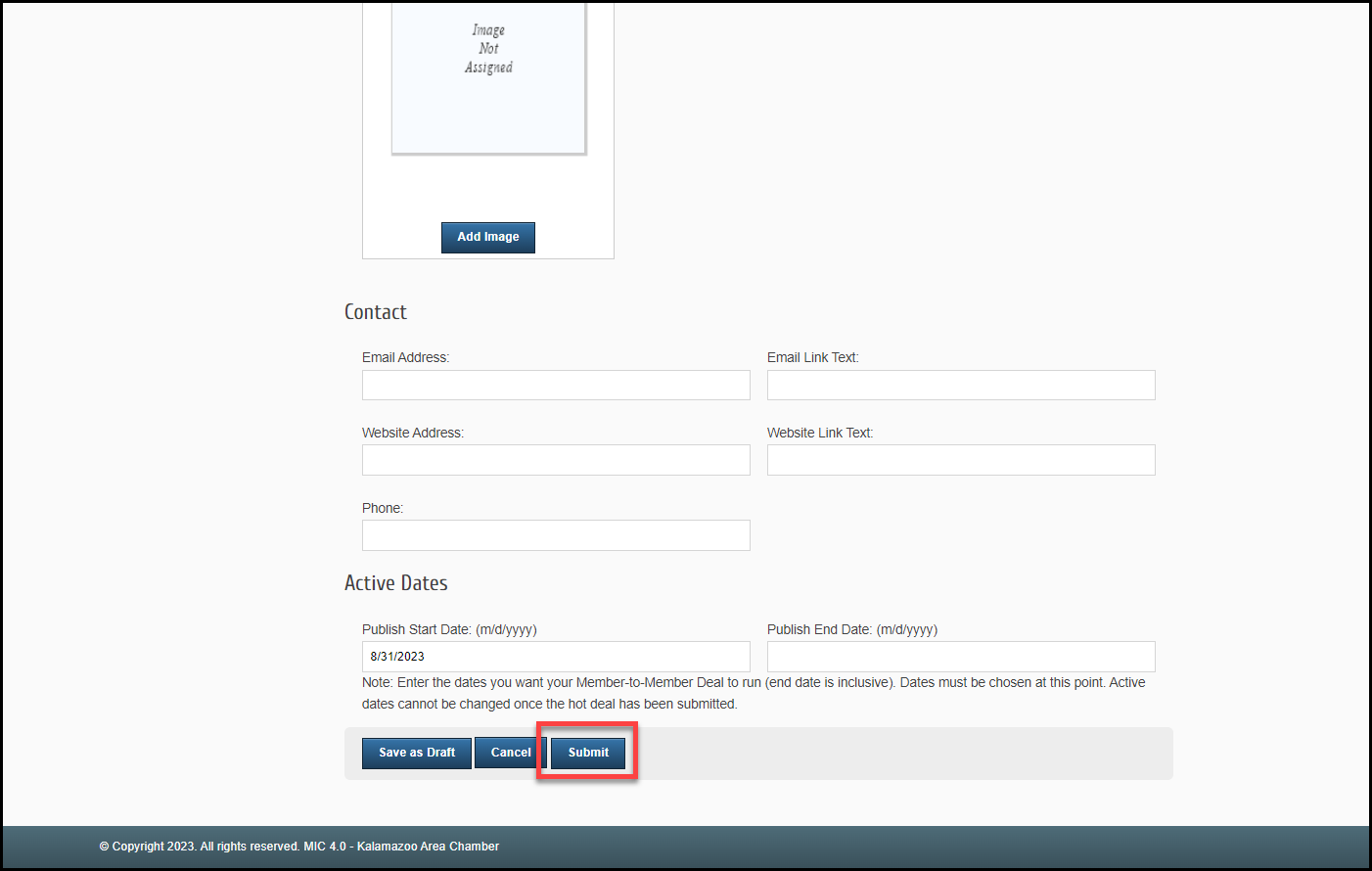Click the 'Active Dates' section heading
This screenshot has width=1372, height=871.
click(x=395, y=583)
